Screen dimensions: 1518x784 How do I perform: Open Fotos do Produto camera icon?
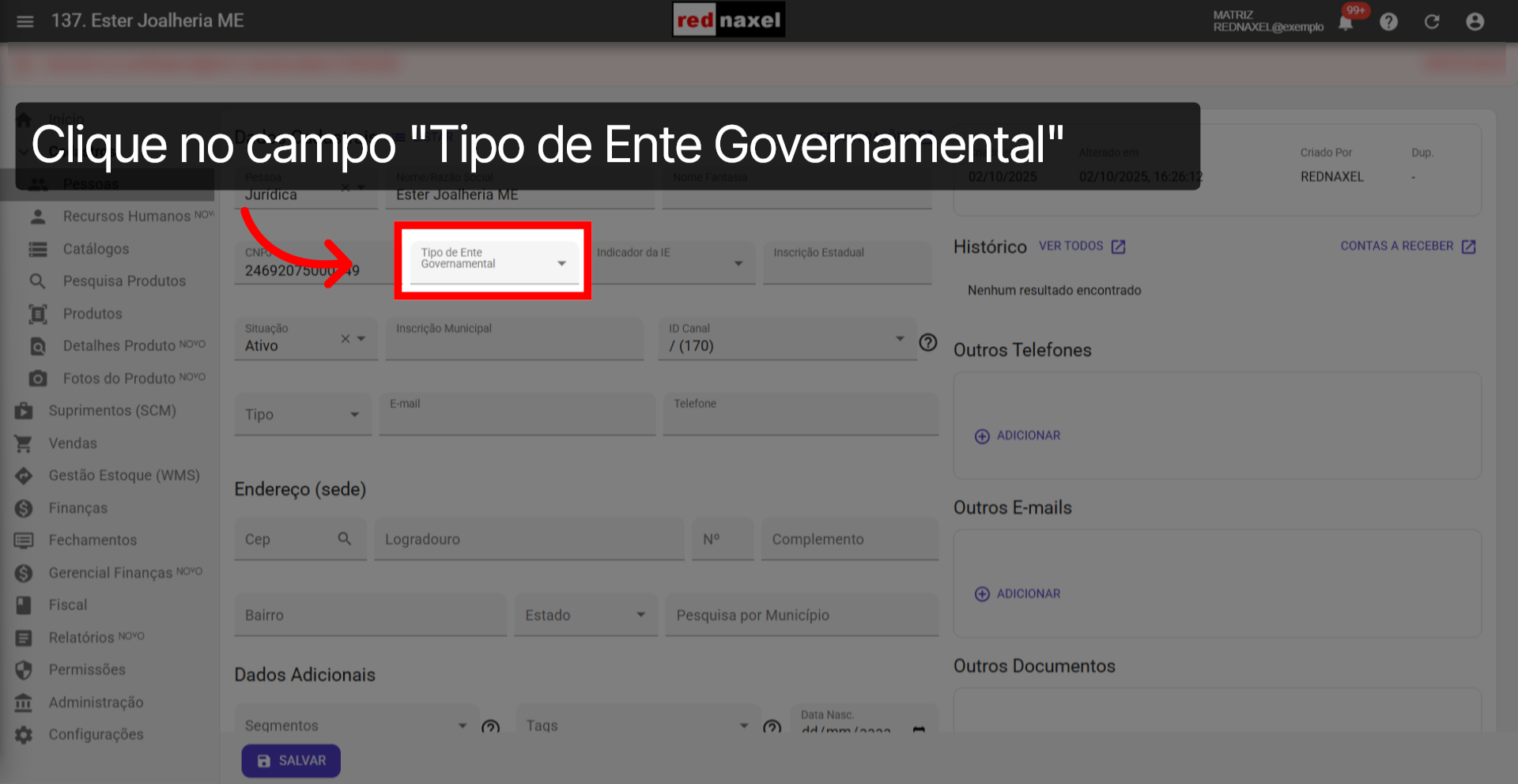[38, 378]
